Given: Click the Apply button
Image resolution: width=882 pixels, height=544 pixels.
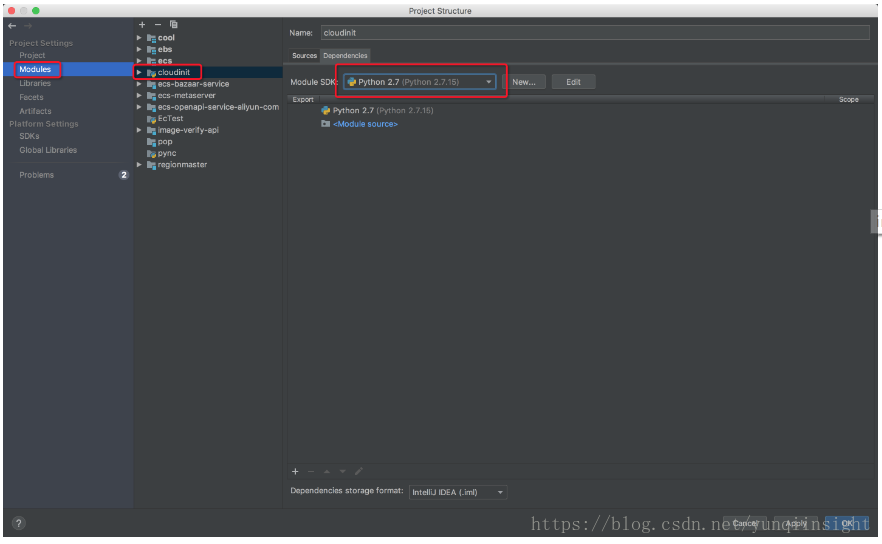Looking at the screenshot, I should (x=796, y=524).
